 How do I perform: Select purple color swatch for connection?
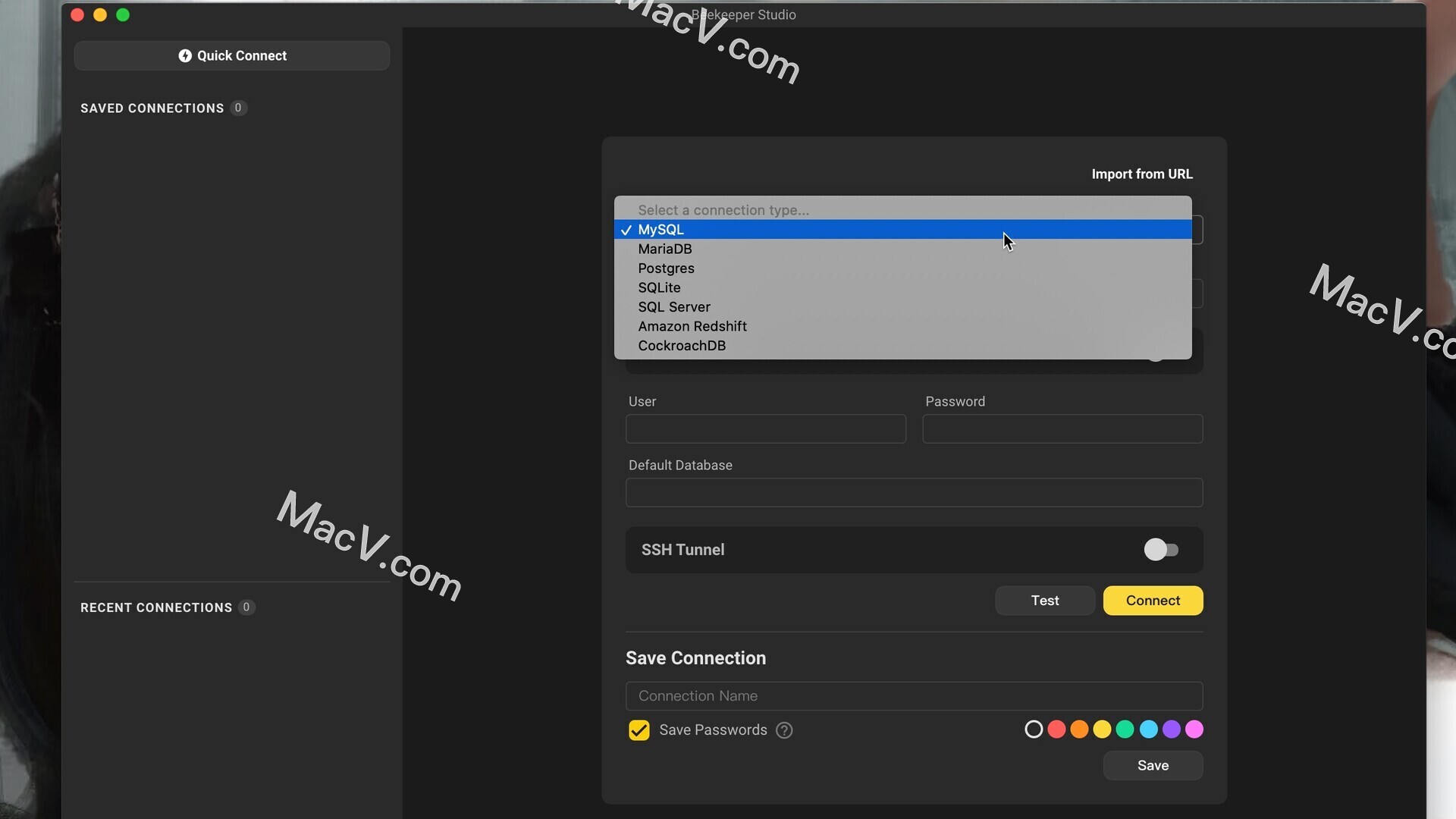[x=1171, y=729]
